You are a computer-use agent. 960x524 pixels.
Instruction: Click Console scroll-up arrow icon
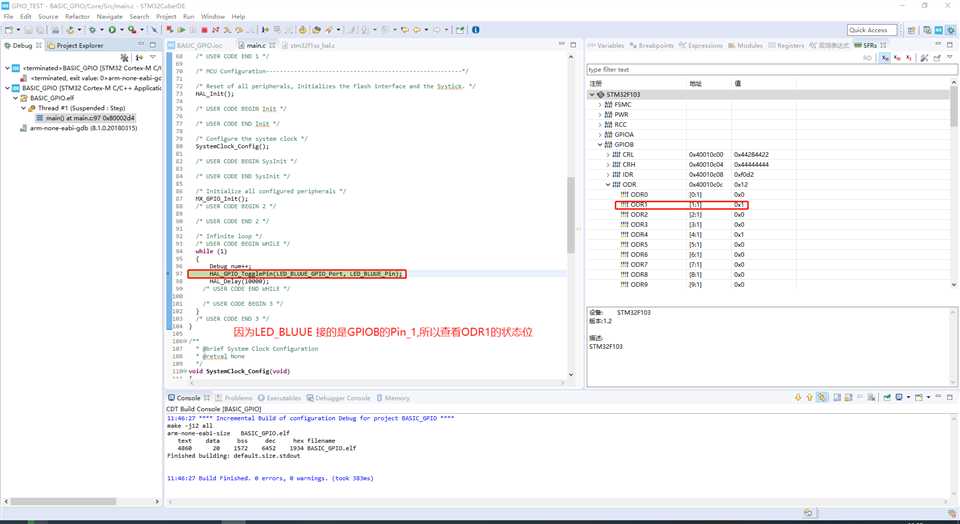[810, 397]
